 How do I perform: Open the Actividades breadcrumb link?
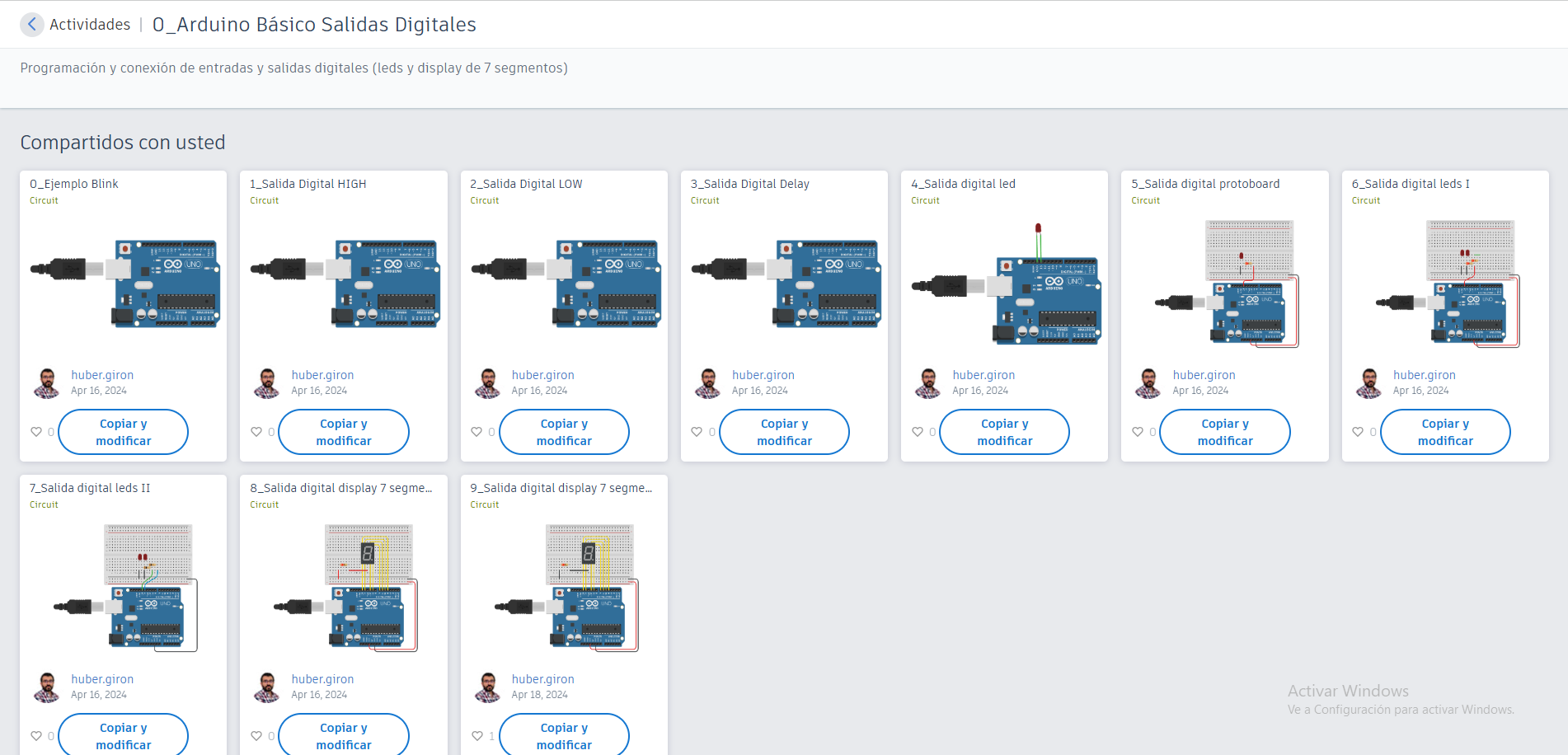point(90,25)
